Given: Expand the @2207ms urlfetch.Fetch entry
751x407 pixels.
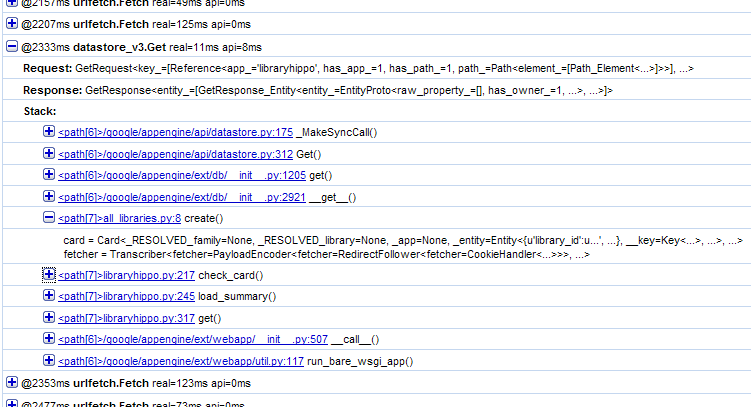Looking at the screenshot, I should [x=12, y=23].
